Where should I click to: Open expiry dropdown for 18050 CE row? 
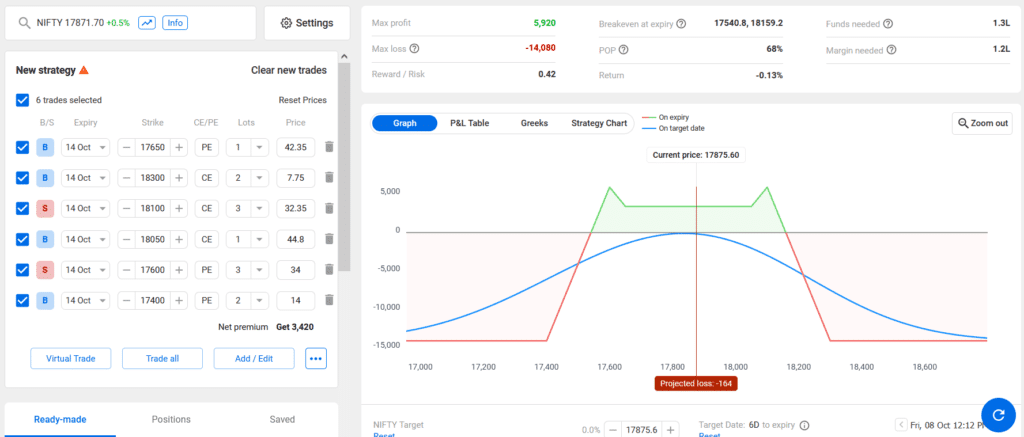click(86, 239)
